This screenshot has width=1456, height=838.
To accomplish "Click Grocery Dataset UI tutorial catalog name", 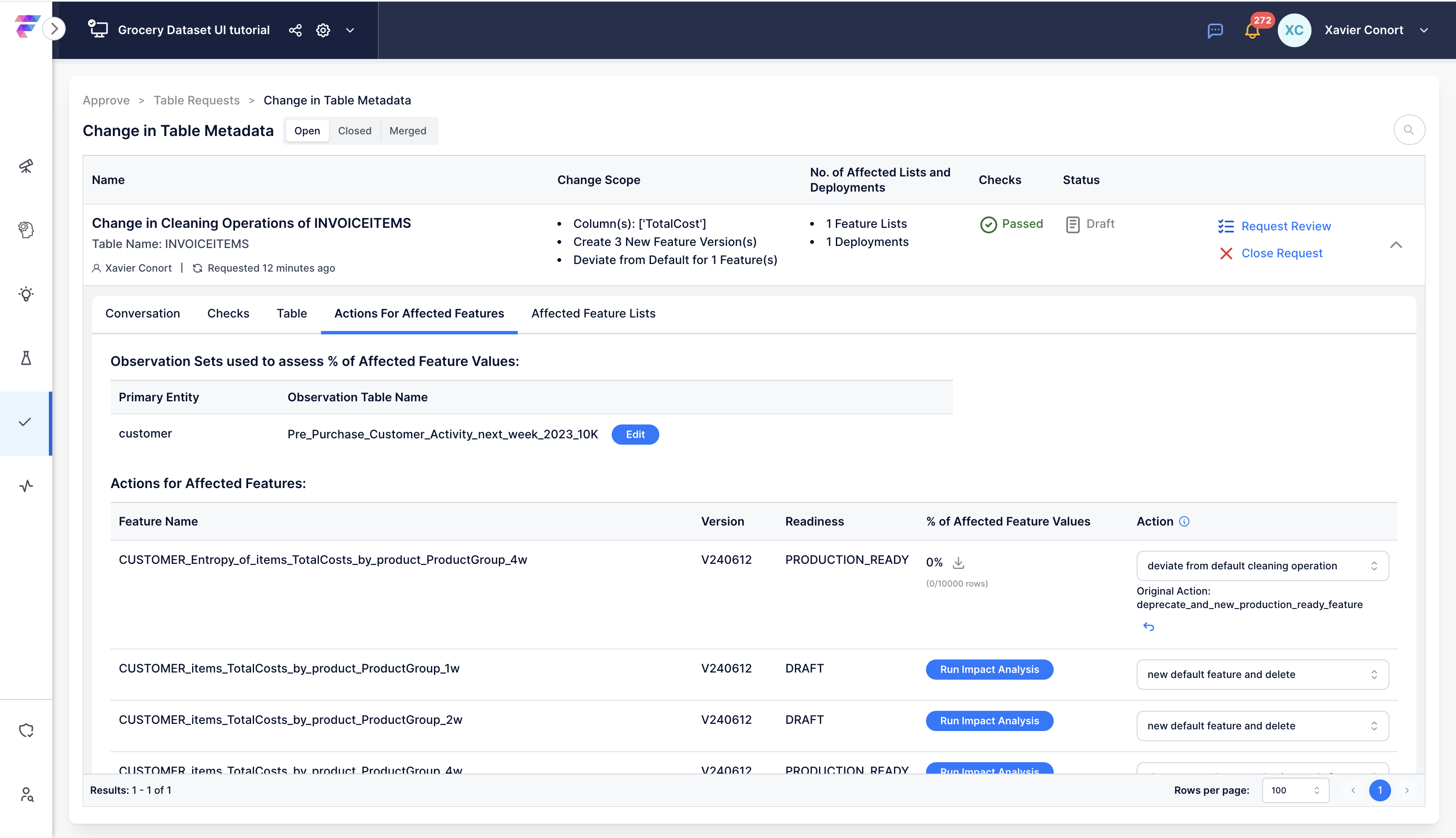I will [193, 30].
